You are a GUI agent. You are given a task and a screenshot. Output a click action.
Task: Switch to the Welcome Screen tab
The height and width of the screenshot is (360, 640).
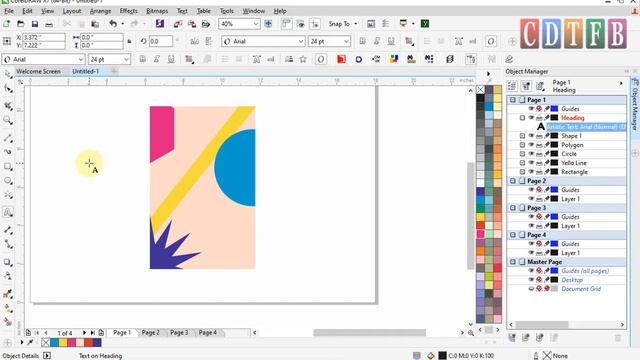(x=38, y=71)
